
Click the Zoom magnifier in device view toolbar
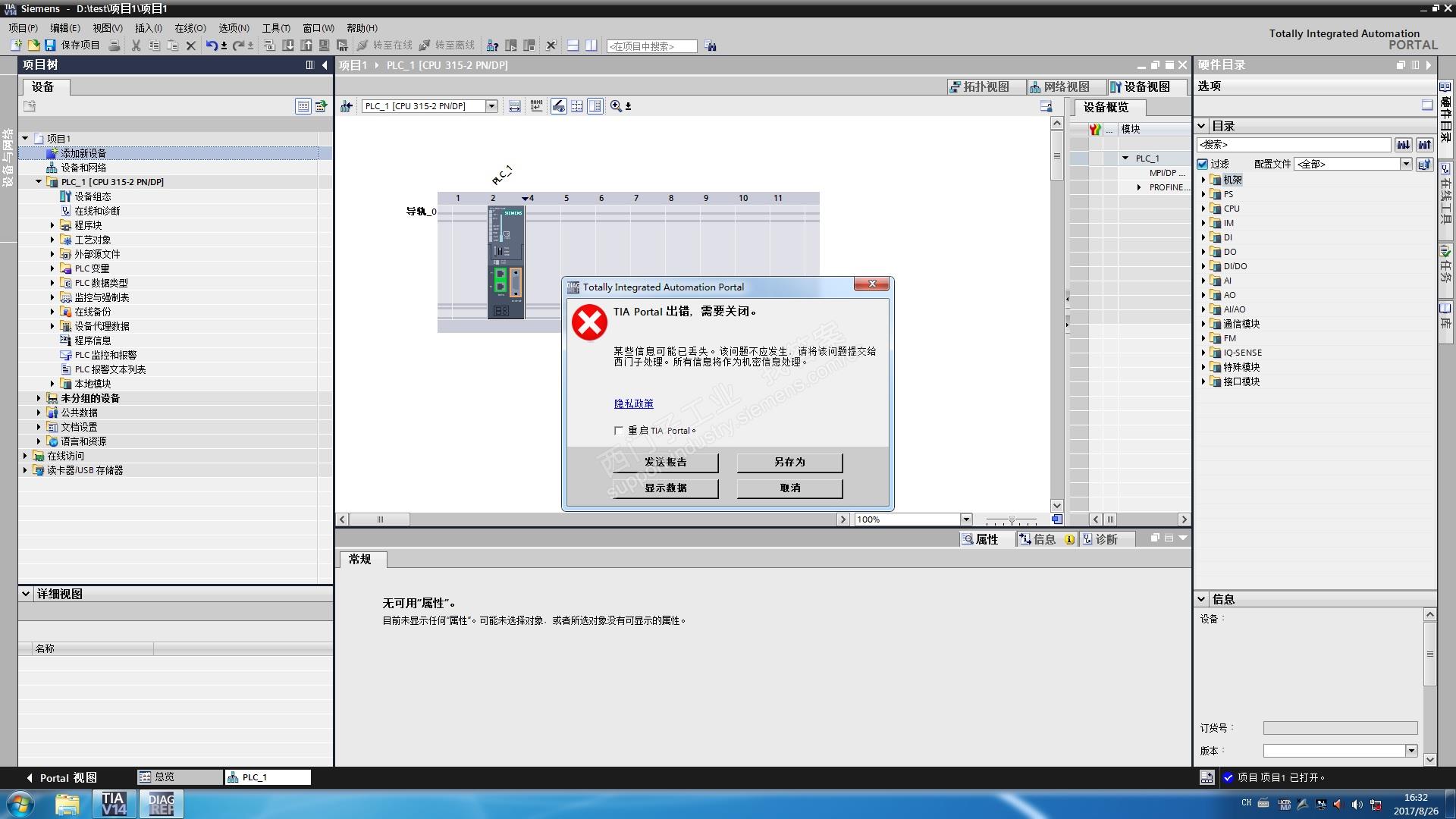(616, 106)
